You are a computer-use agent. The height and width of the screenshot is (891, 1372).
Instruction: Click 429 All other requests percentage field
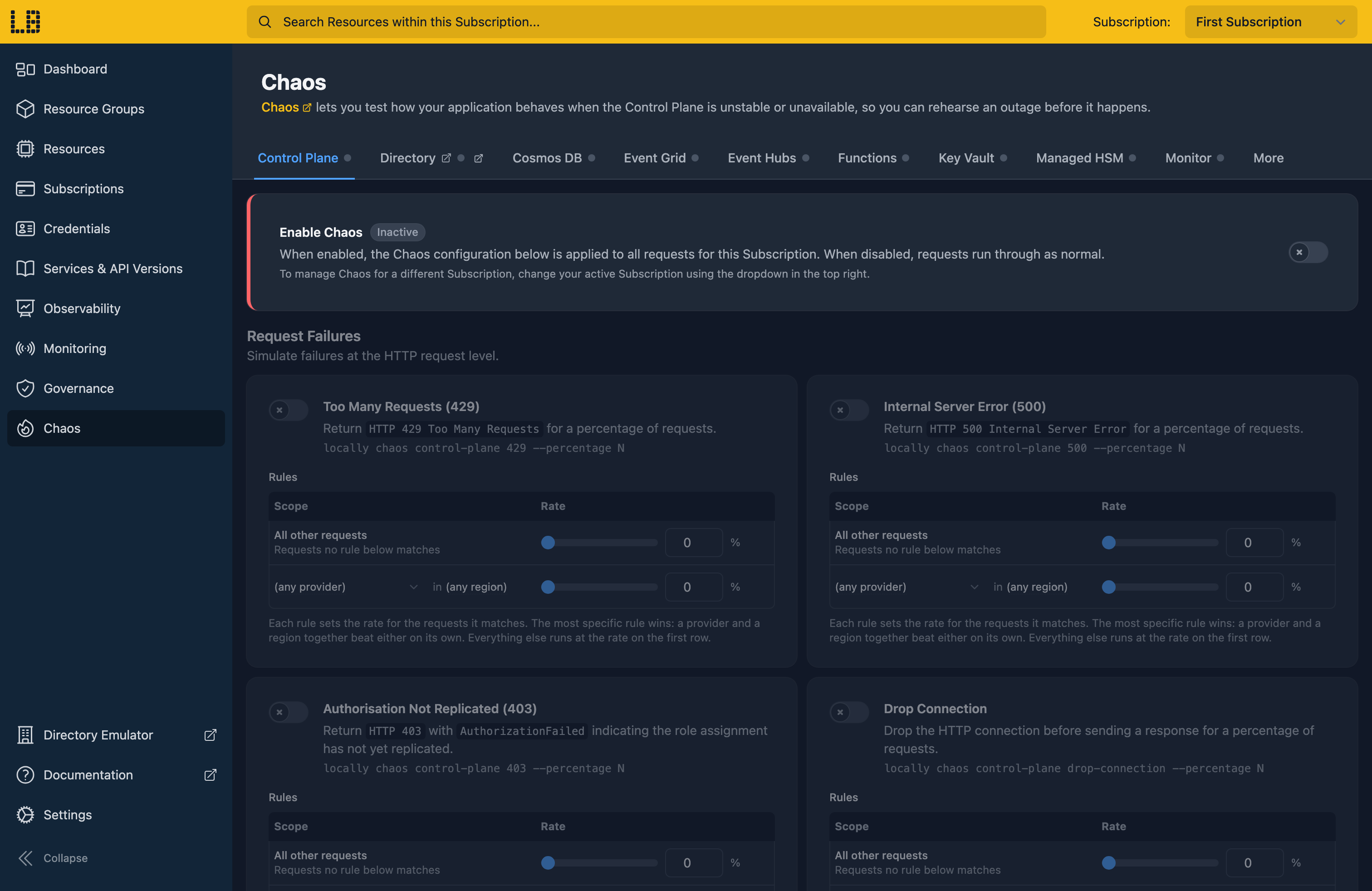click(694, 542)
